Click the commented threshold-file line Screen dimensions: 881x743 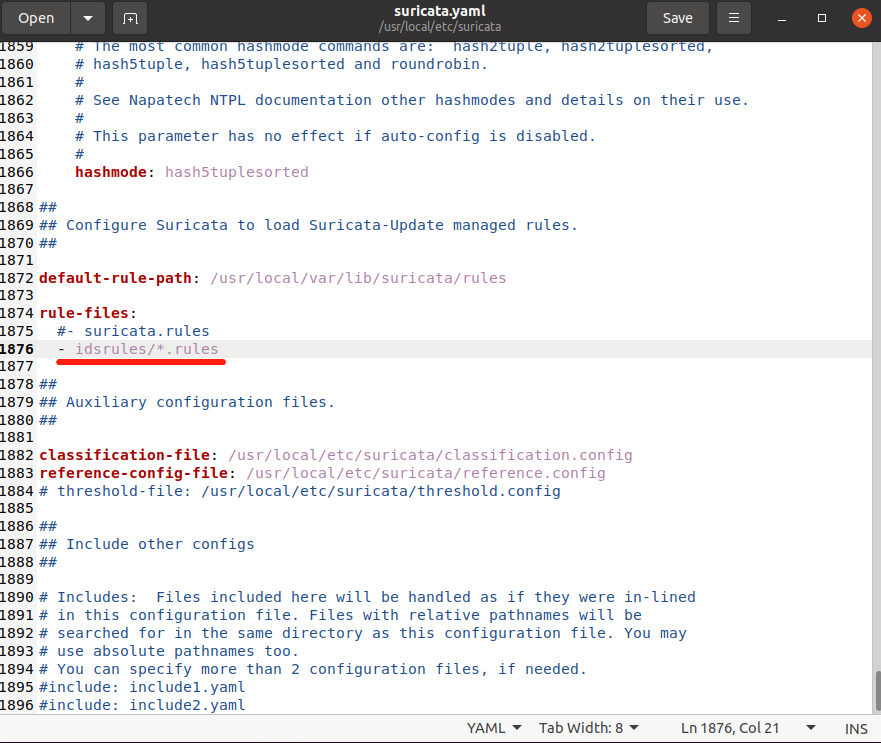[300, 491]
